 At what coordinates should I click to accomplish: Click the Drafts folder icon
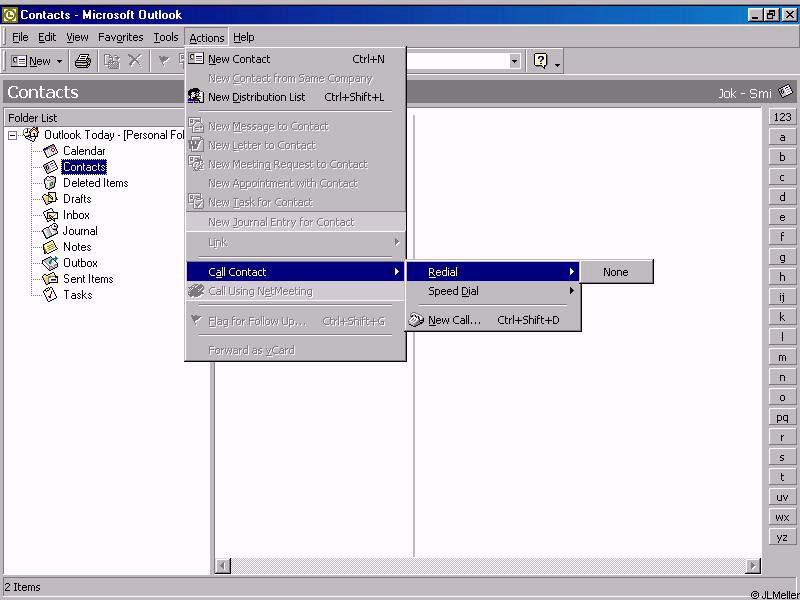(50, 198)
